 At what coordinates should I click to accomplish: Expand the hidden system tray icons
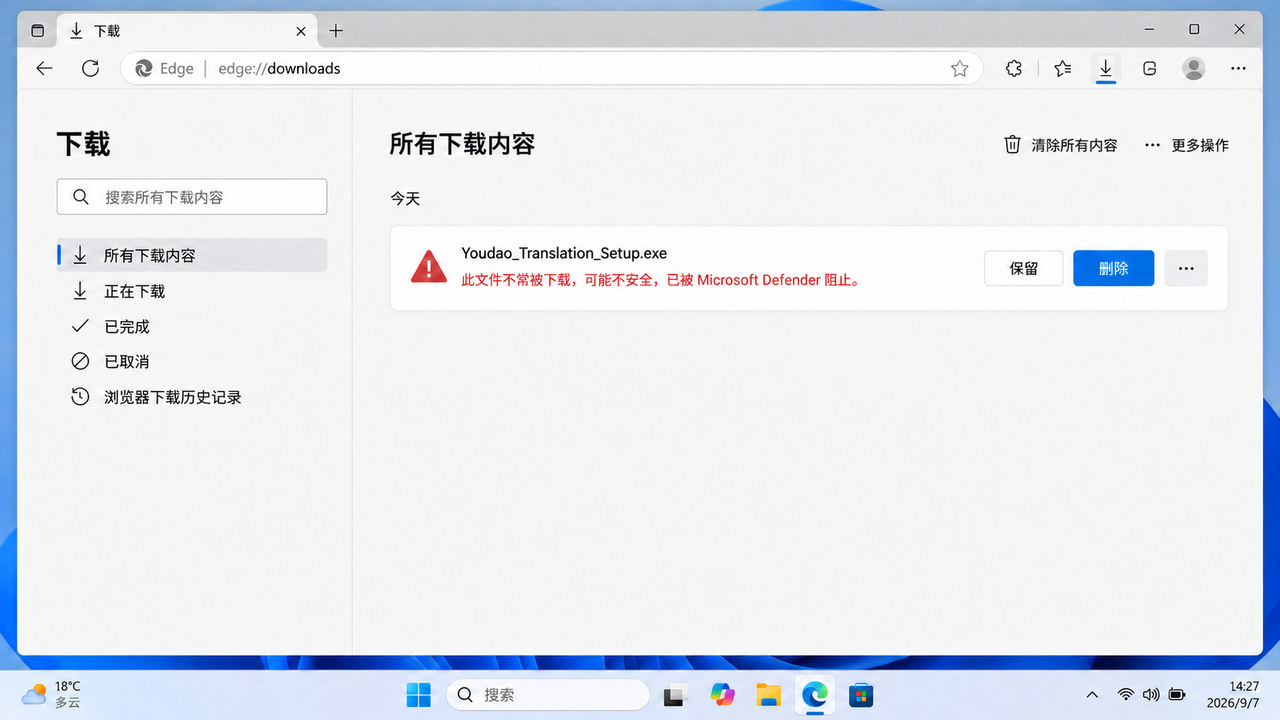1092,694
